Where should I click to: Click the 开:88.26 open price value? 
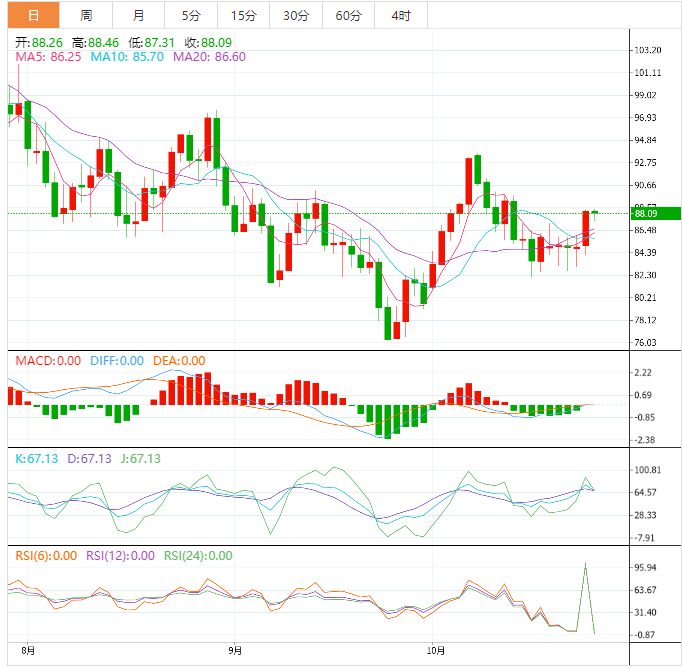39,43
